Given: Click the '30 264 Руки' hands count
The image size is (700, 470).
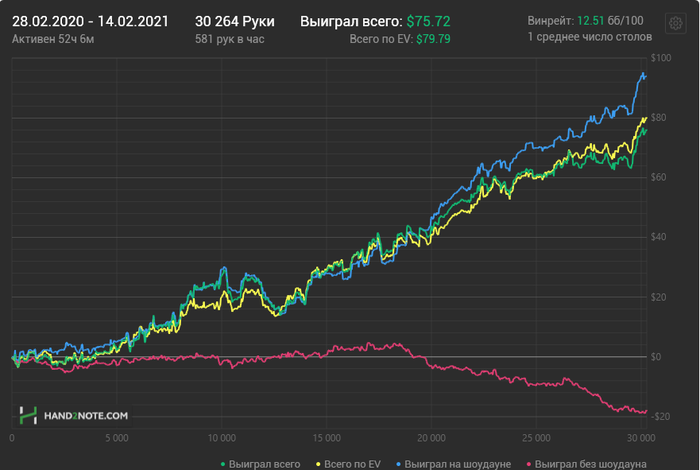Looking at the screenshot, I should pos(235,21).
